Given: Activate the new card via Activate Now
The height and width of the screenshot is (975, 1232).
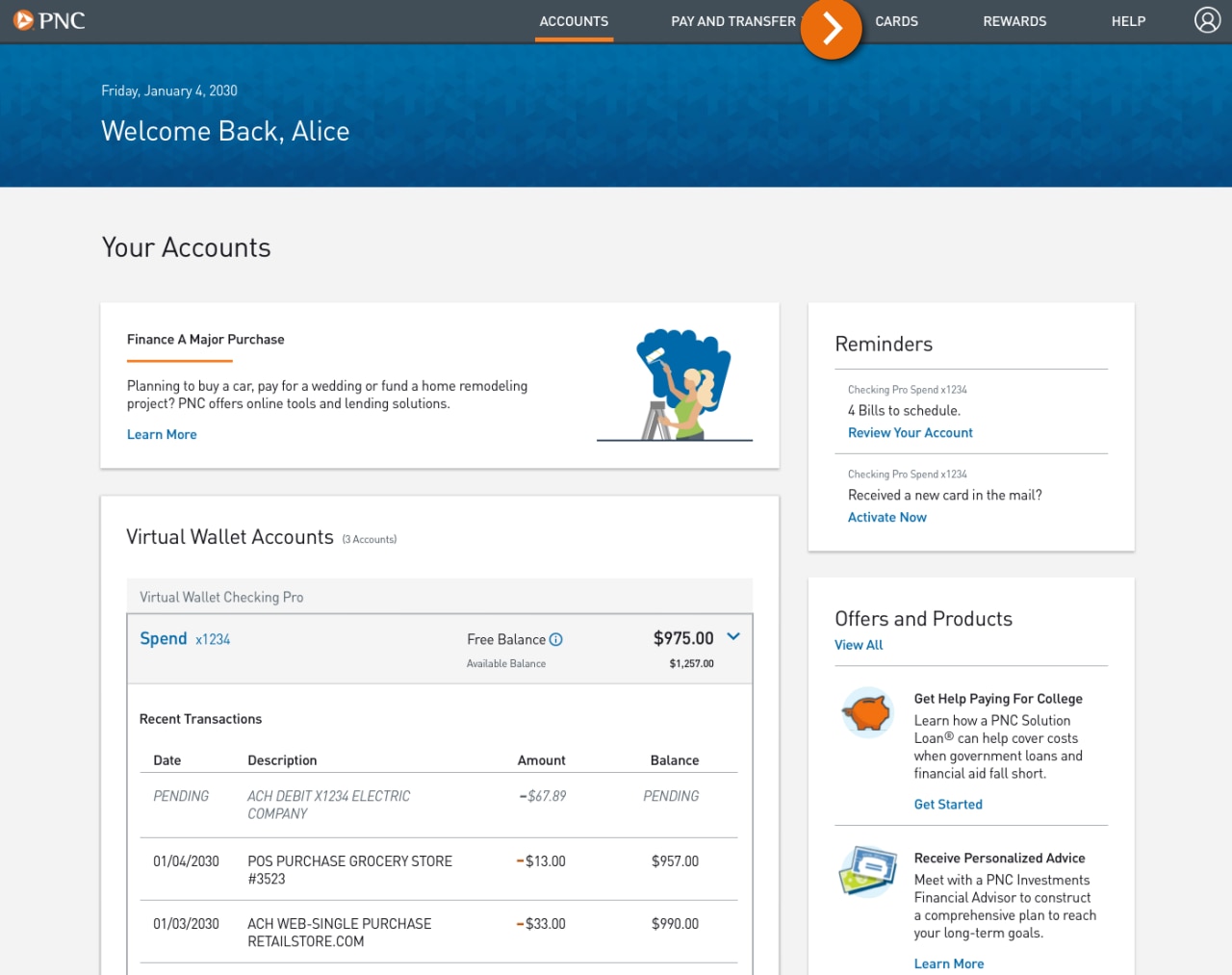Looking at the screenshot, I should [886, 517].
